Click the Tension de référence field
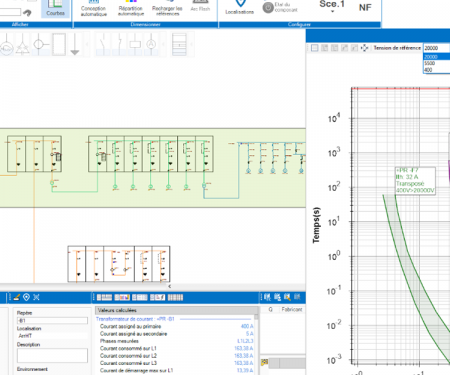450x375 pixels. (x=437, y=48)
